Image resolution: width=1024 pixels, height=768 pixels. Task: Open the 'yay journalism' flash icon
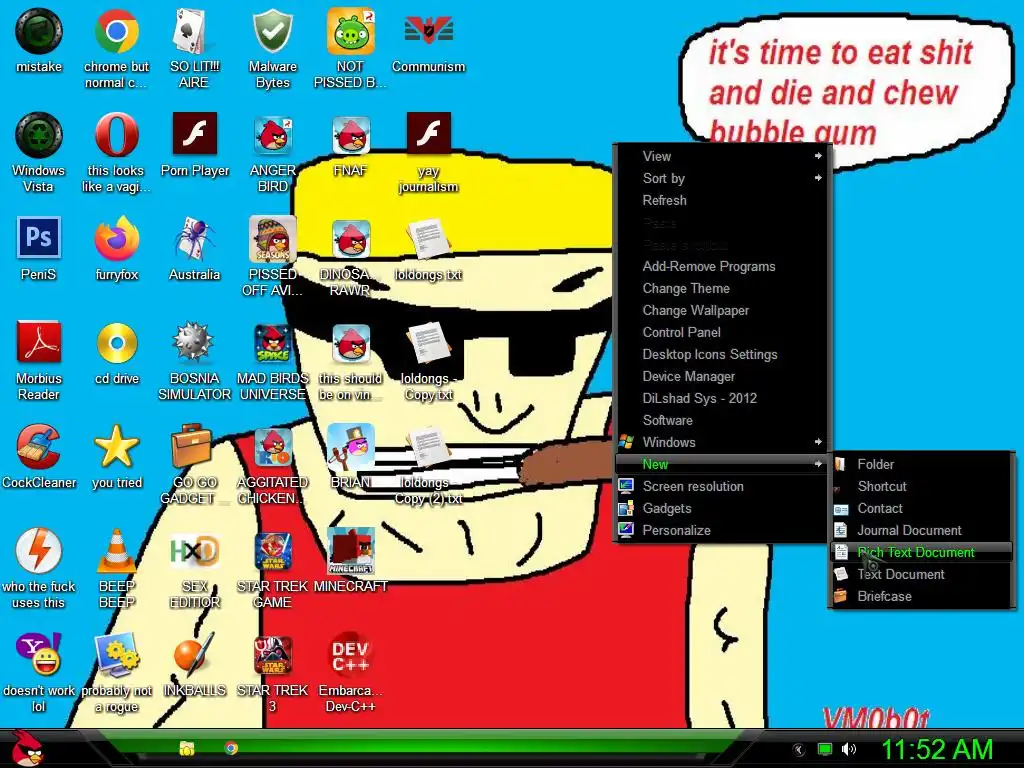[428, 134]
